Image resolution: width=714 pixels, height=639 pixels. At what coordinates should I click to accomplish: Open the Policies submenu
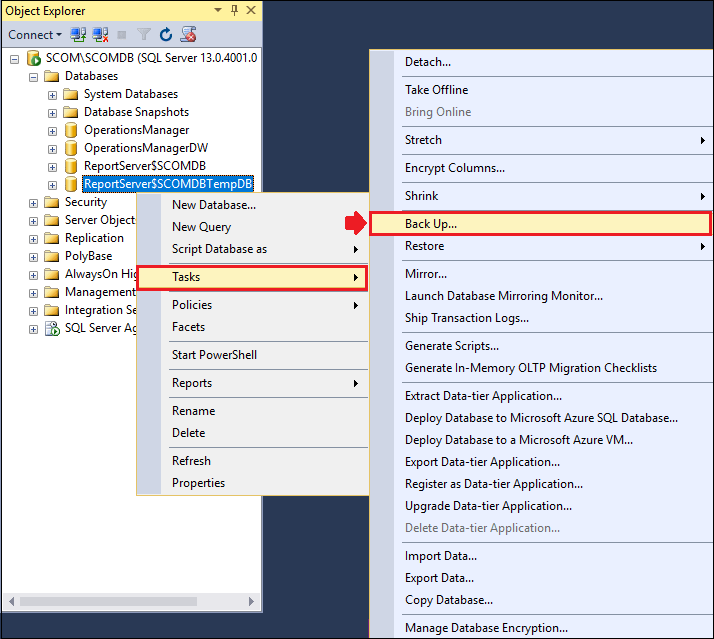tap(253, 305)
